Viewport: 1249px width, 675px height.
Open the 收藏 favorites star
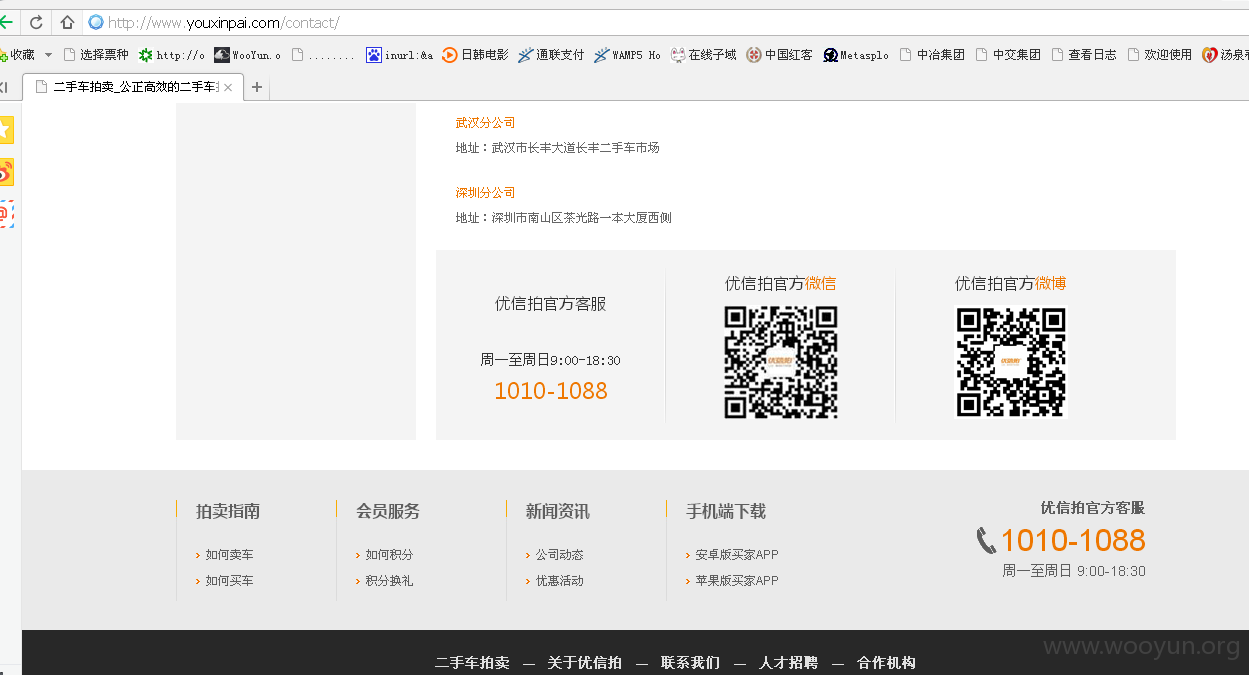click(x=17, y=55)
